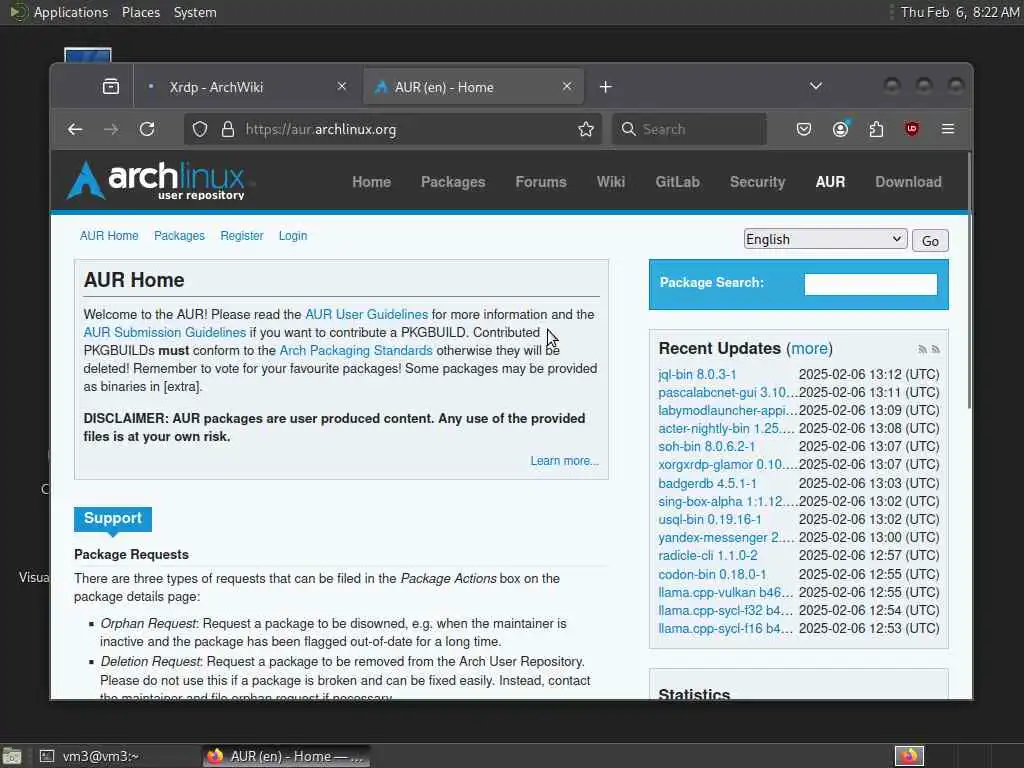This screenshot has height=768, width=1024.
Task: Bookmark this page with the star icon
Action: (586, 129)
